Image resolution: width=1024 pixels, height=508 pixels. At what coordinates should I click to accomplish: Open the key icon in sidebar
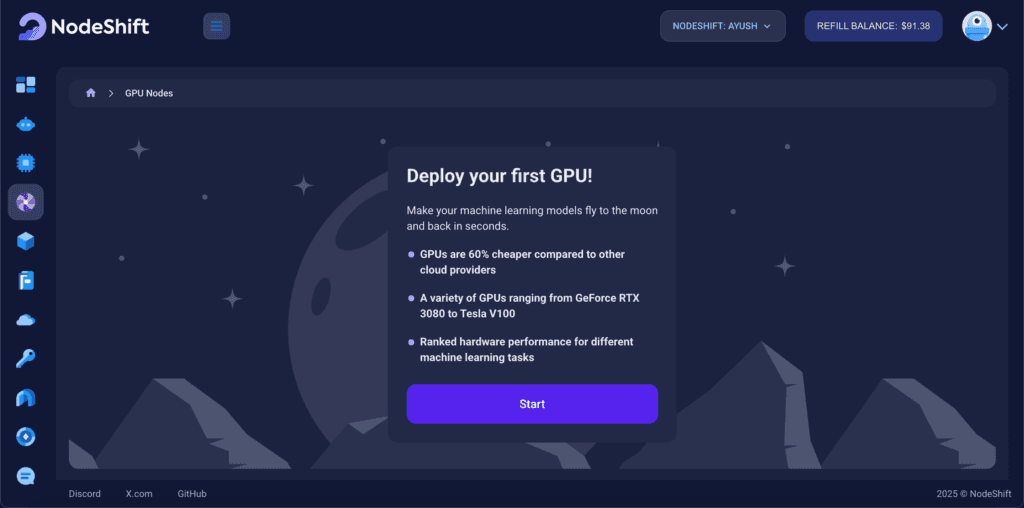pos(25,358)
